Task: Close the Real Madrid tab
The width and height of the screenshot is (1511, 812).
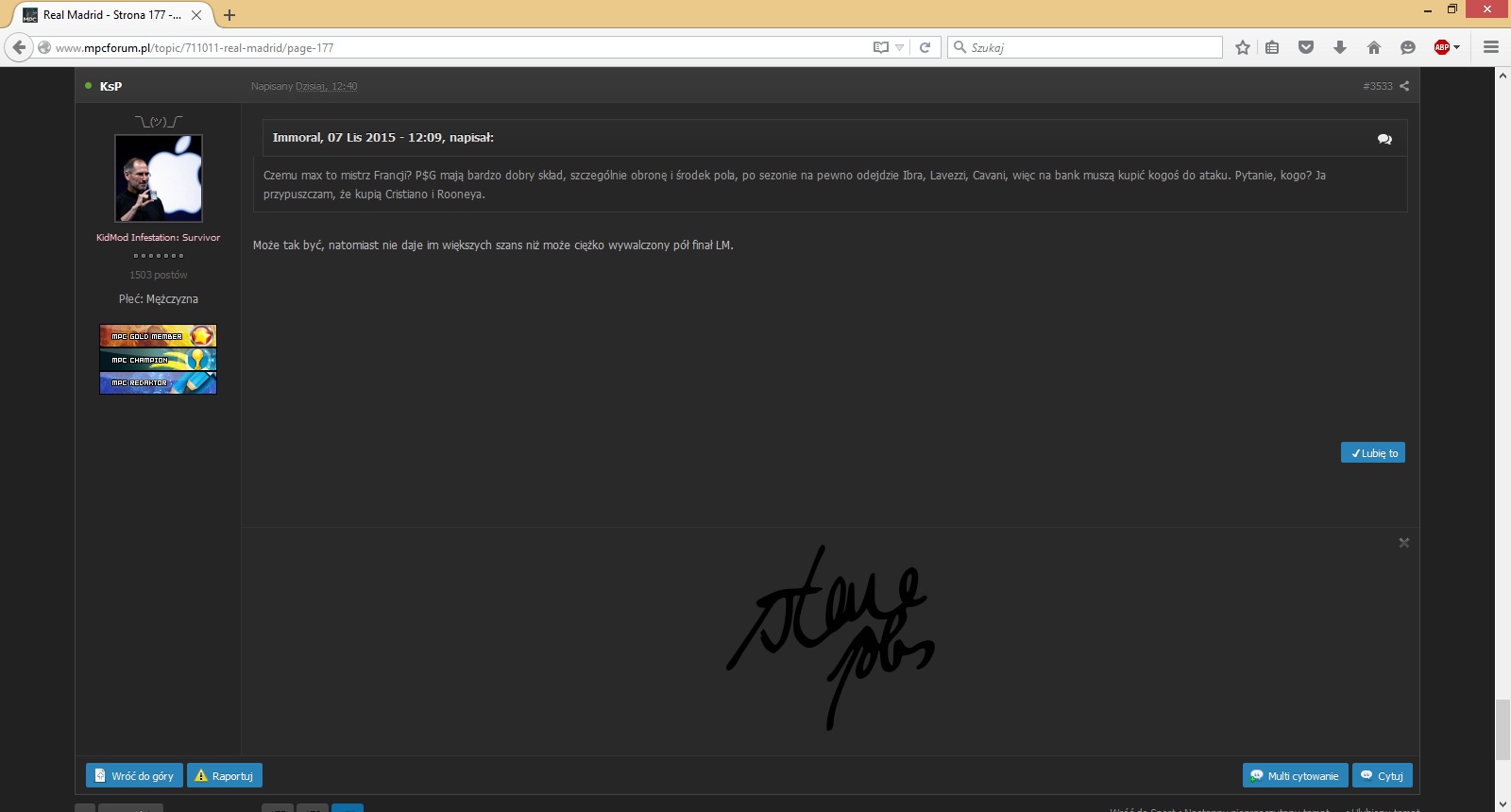Action: (x=196, y=15)
